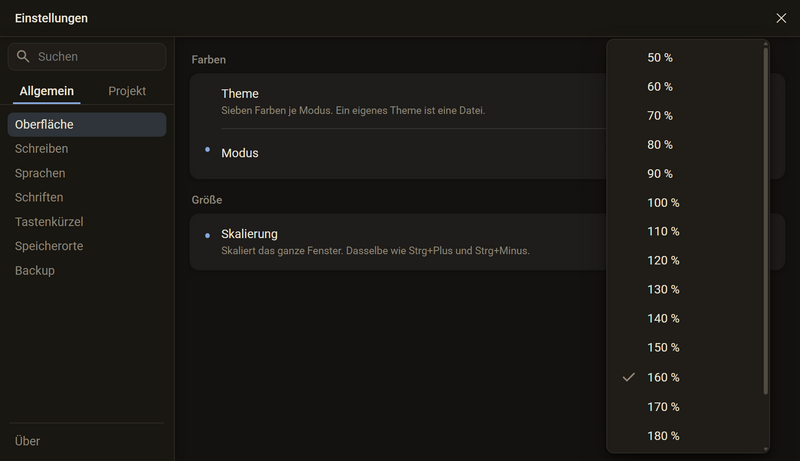
Task: Close the Einstellungen dialog
Action: pyautogui.click(x=781, y=18)
